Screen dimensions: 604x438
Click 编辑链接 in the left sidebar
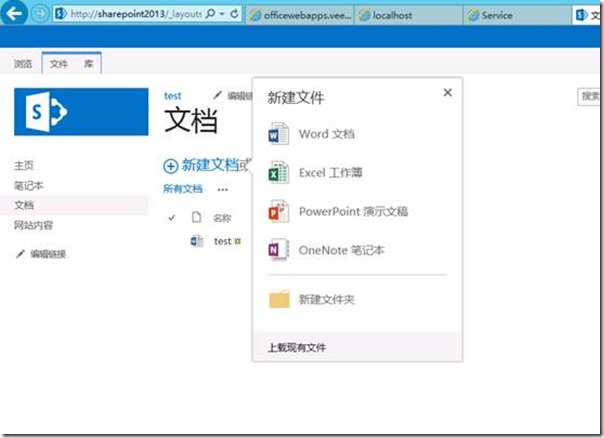pyautogui.click(x=48, y=254)
